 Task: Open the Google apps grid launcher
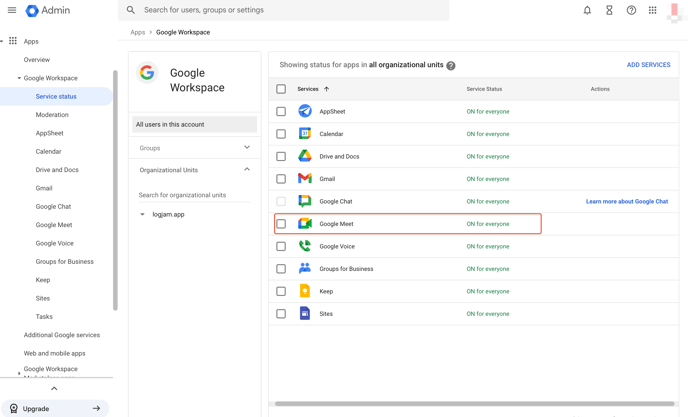click(652, 10)
